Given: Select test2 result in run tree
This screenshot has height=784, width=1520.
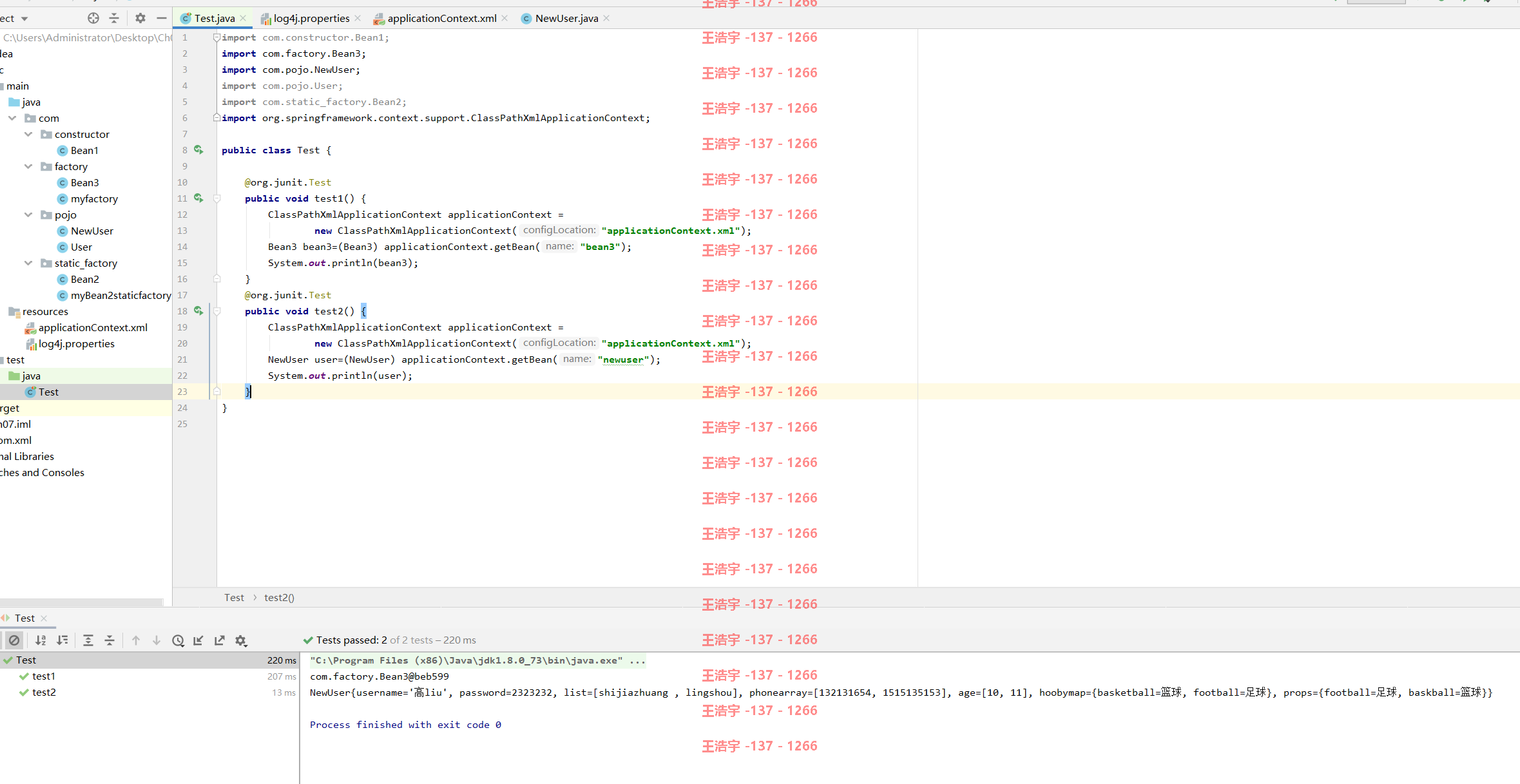Looking at the screenshot, I should pos(149,692).
